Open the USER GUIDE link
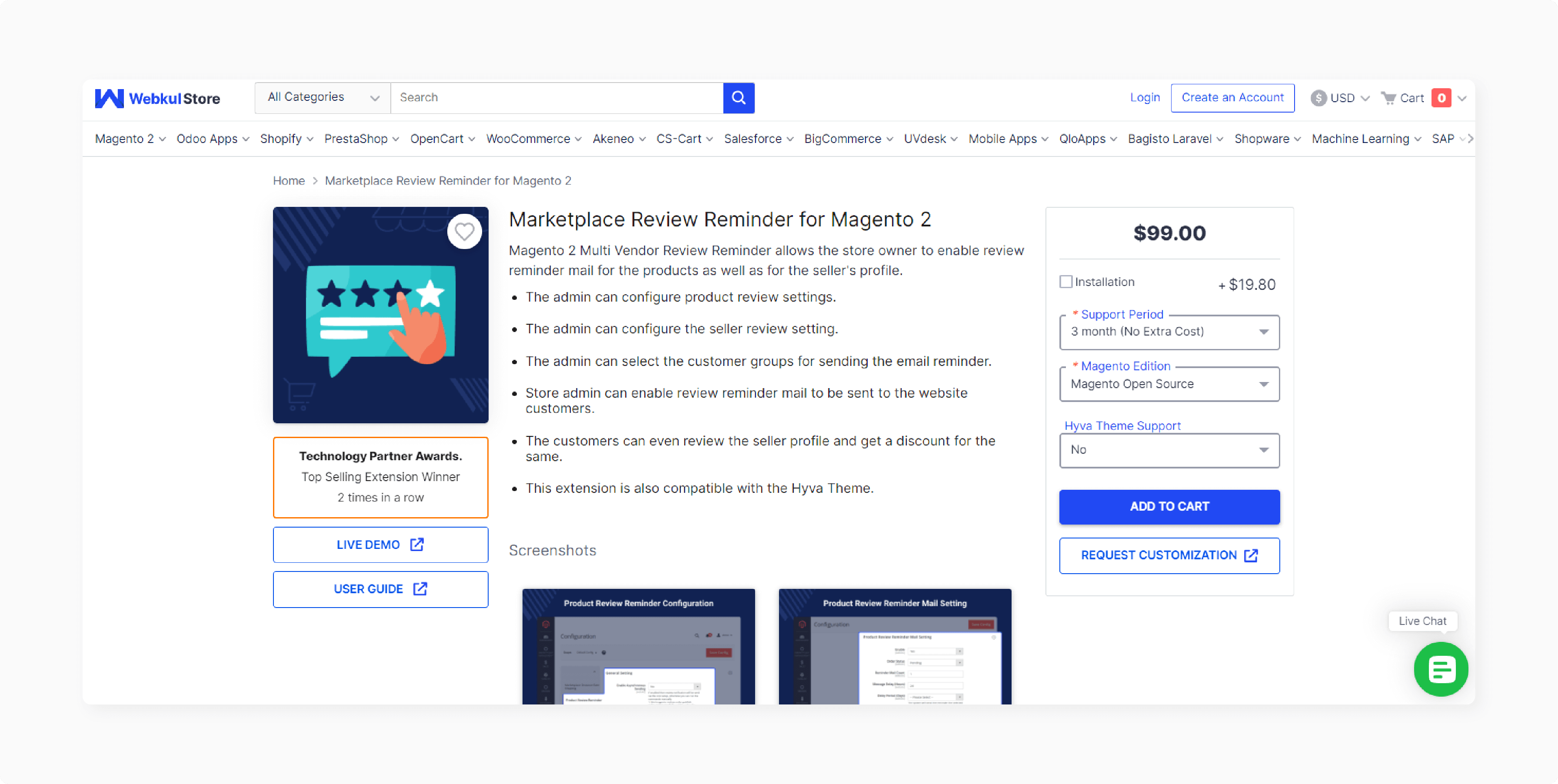Viewport: 1558px width, 784px height. click(380, 589)
